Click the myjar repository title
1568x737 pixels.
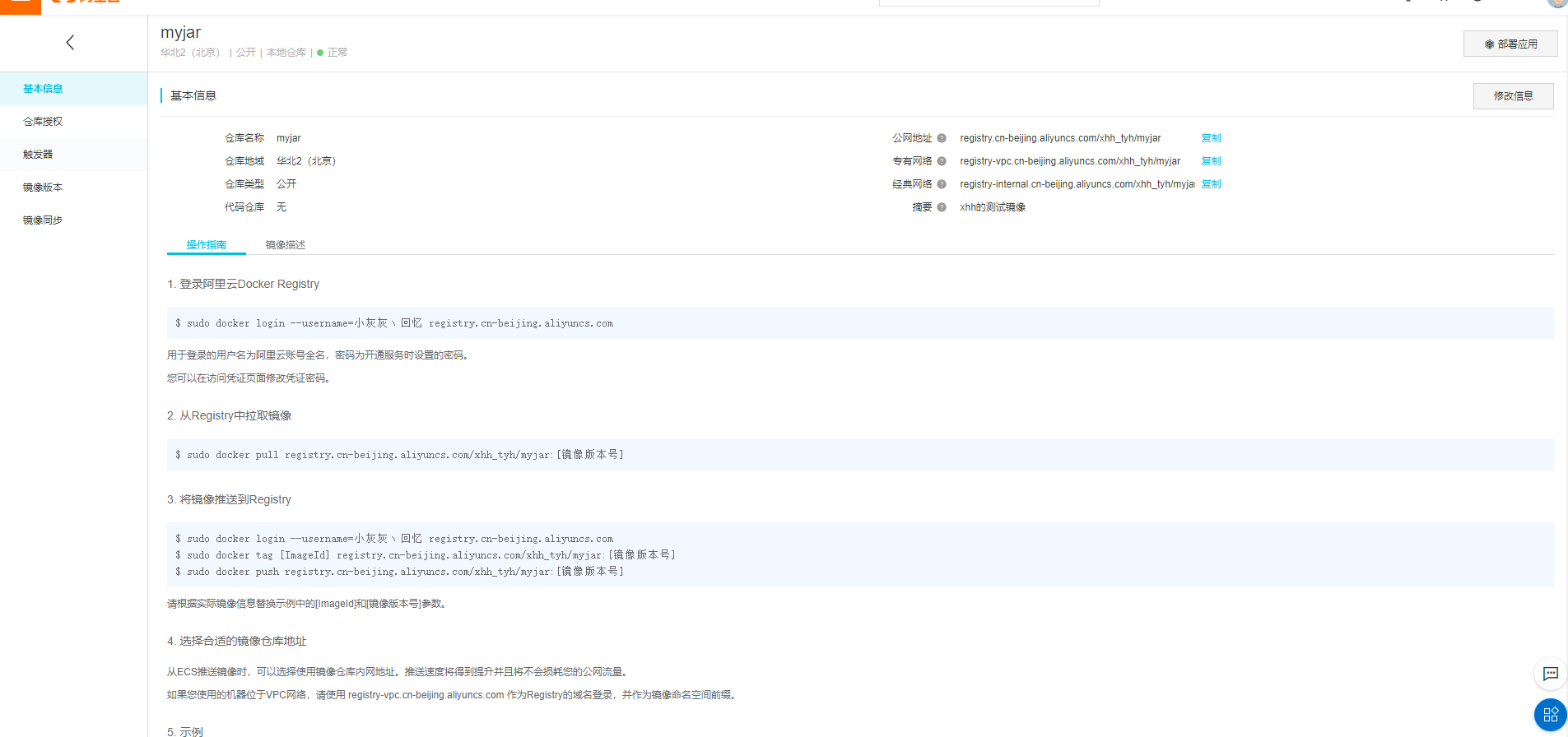pos(180,32)
